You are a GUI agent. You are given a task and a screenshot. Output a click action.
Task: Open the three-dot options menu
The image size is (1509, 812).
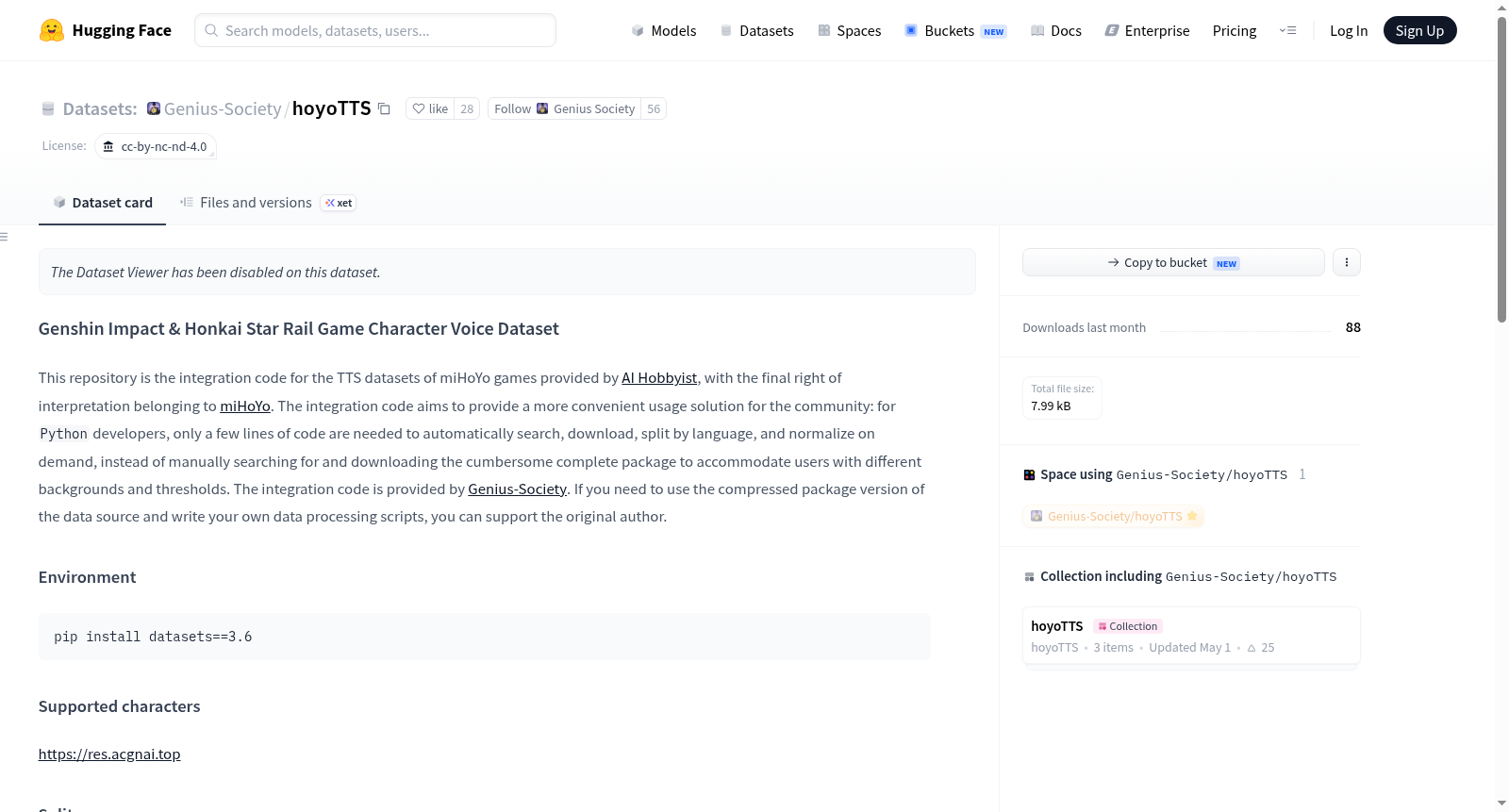coord(1347,262)
